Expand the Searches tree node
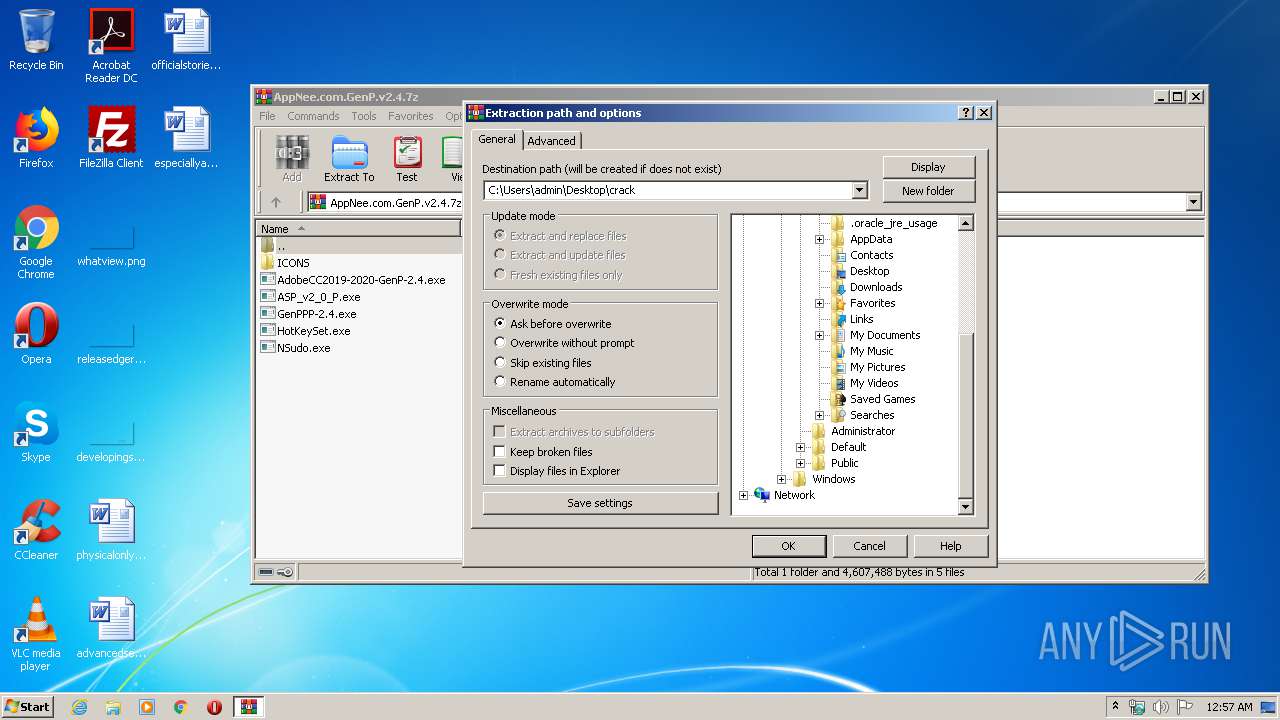Screen dimensions: 1280x720 (819, 415)
